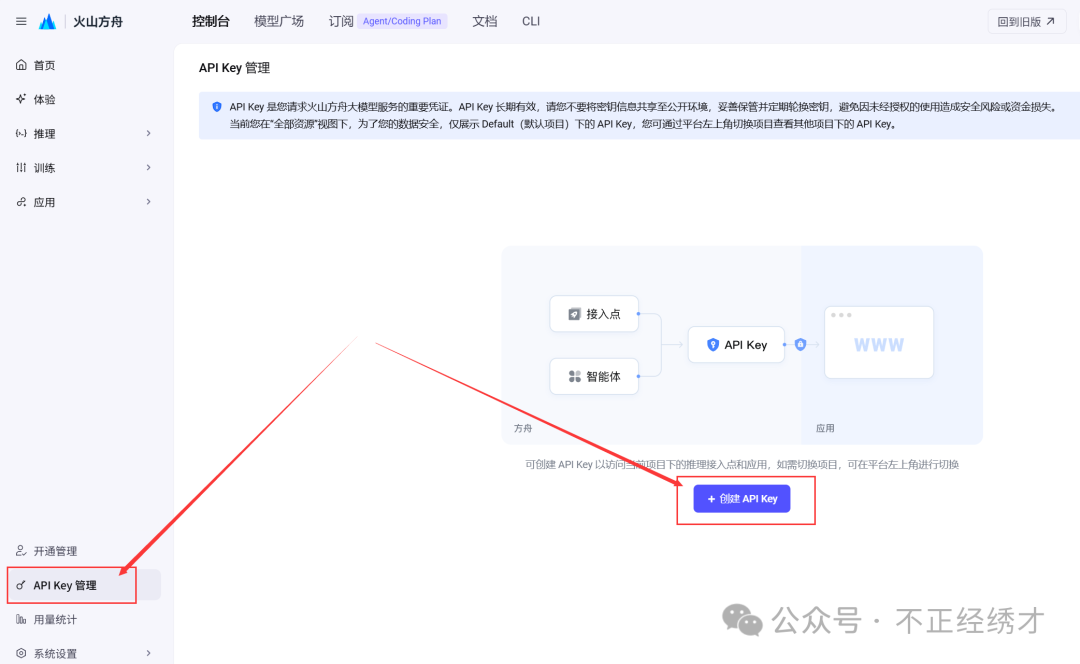Open the 订阅 tab
The image size is (1080, 664).
tap(341, 21)
